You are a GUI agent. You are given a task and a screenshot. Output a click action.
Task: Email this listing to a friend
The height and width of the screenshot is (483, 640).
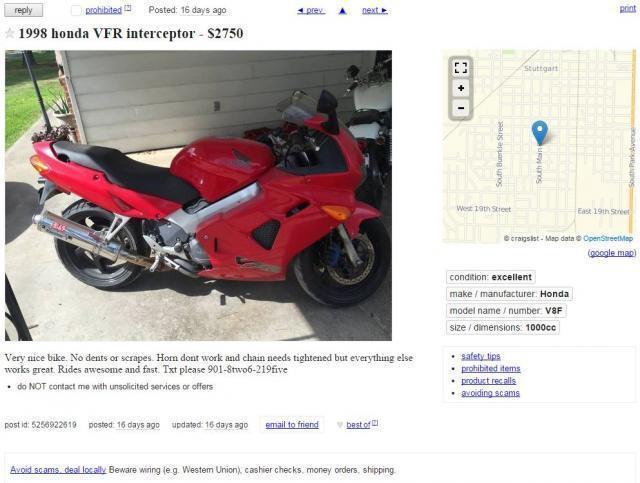tap(292, 425)
